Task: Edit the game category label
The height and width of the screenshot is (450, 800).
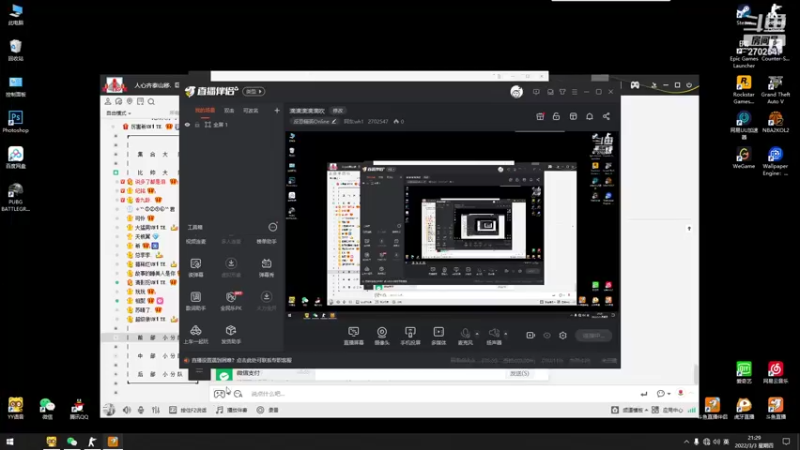Action: 314,121
